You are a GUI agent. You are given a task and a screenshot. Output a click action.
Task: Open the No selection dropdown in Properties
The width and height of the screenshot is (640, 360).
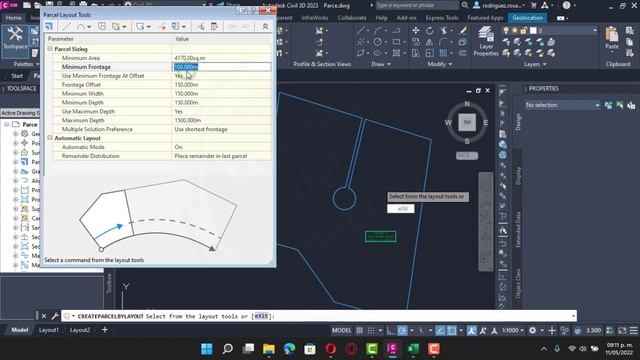(x=562, y=105)
